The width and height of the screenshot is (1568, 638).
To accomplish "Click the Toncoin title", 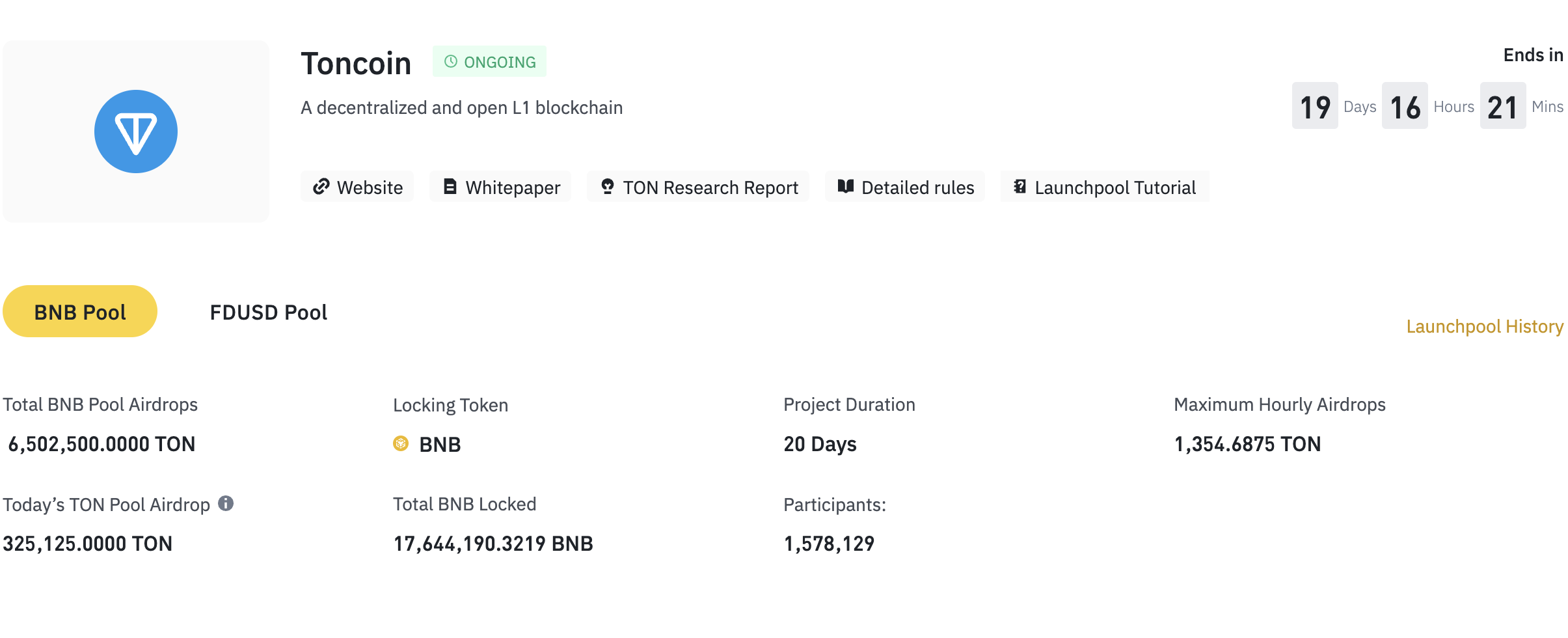I will pyautogui.click(x=356, y=63).
